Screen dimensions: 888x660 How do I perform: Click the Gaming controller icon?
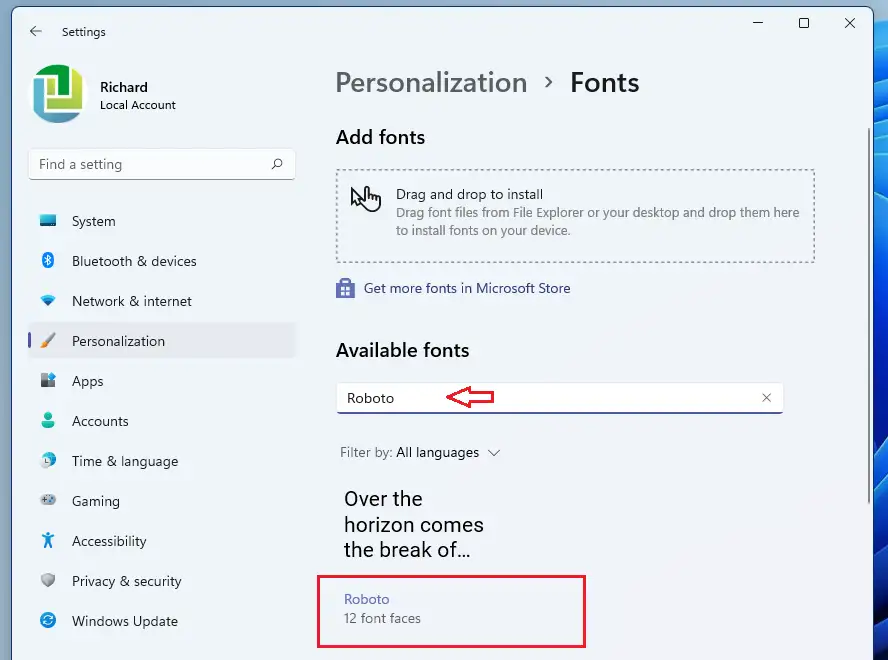point(48,500)
